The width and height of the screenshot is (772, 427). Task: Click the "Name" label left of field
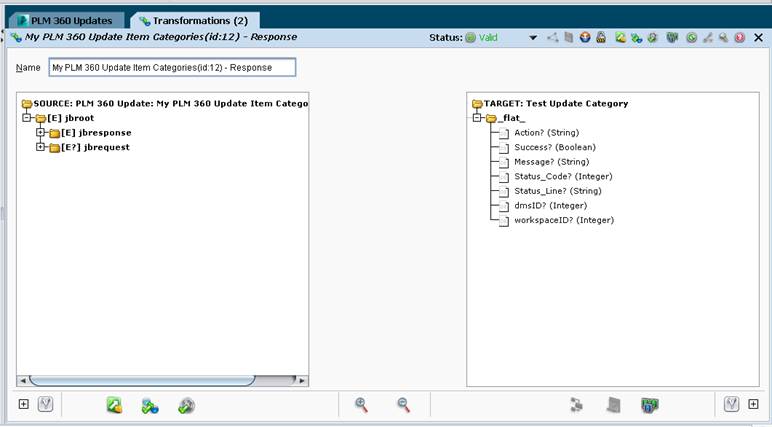click(x=28, y=67)
